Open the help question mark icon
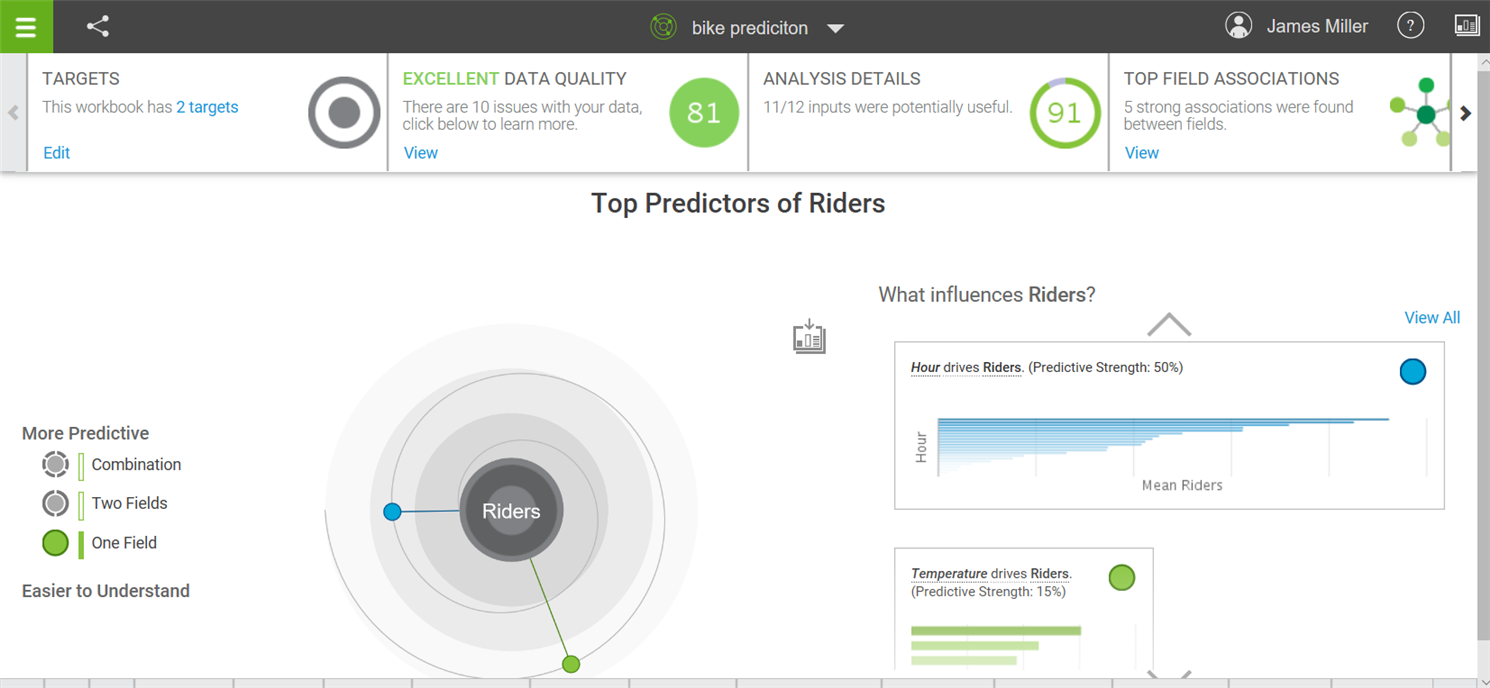Image resolution: width=1490 pixels, height=688 pixels. (x=1410, y=27)
